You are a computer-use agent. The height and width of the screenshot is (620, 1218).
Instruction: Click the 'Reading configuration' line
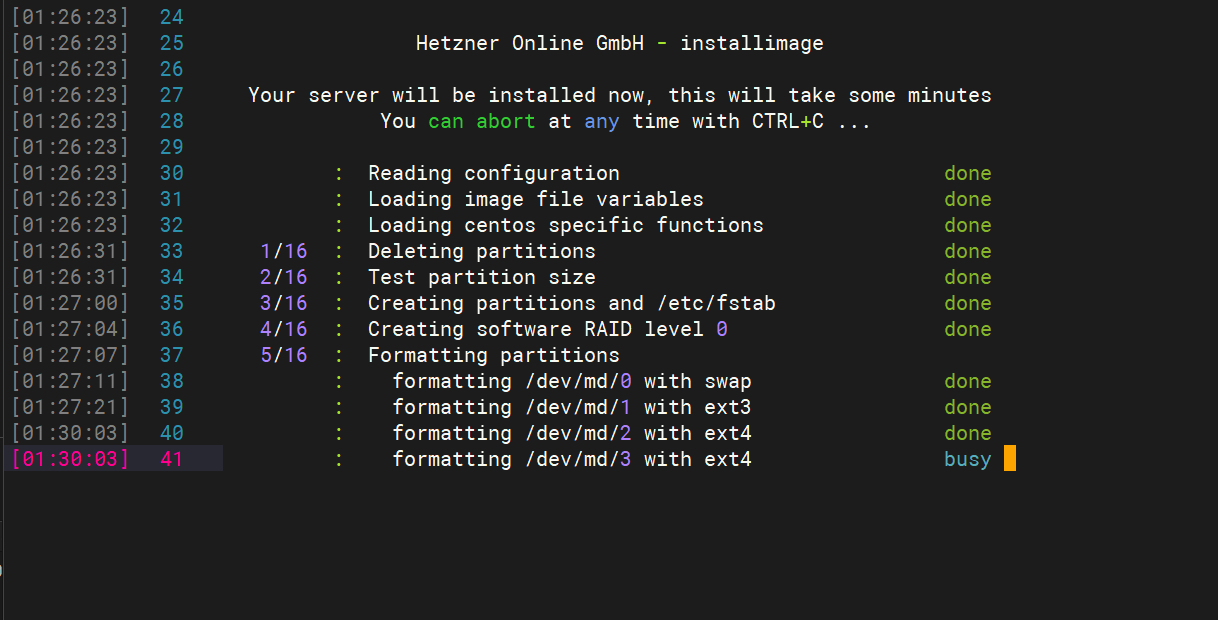point(494,173)
